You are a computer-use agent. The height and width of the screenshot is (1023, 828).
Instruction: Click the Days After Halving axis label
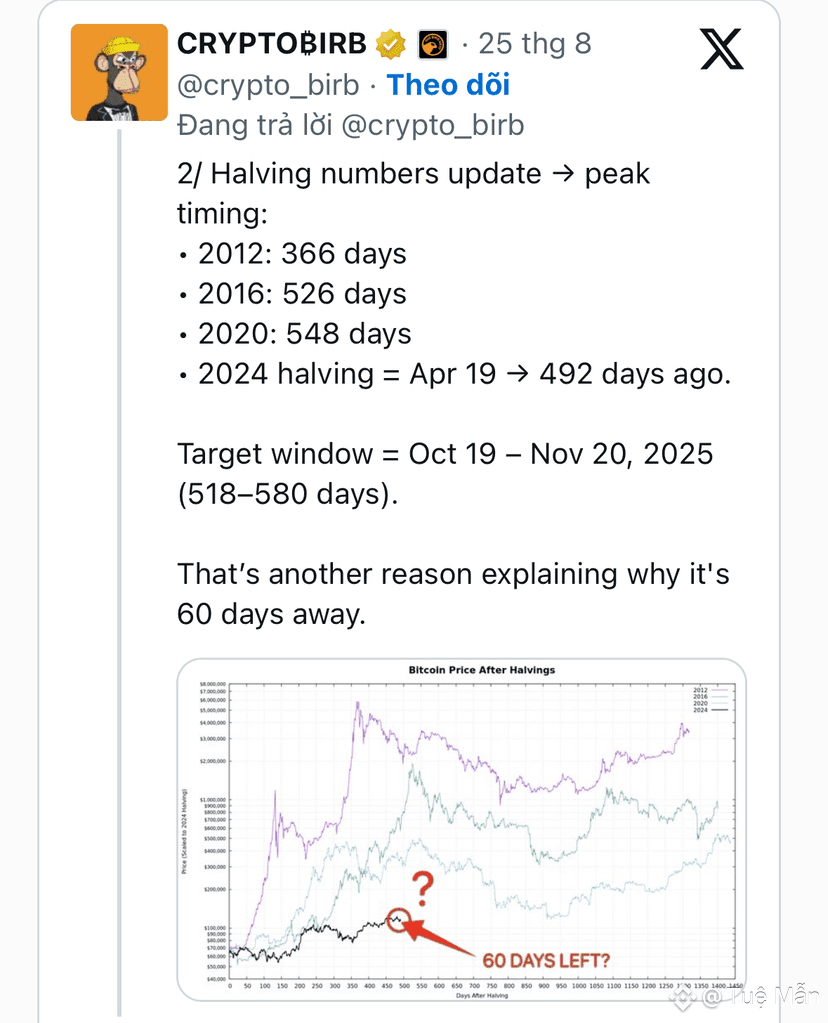[x=482, y=996]
